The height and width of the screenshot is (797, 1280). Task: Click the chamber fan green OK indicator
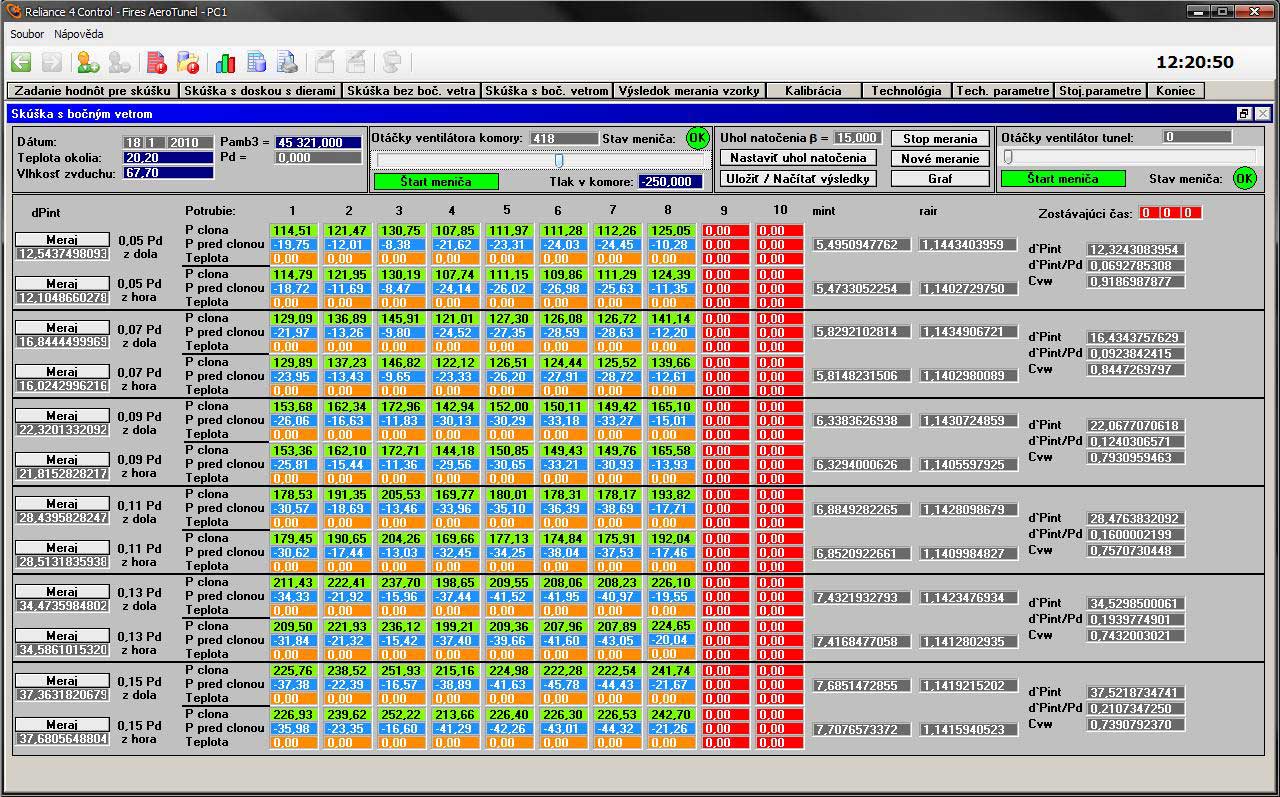click(x=697, y=138)
